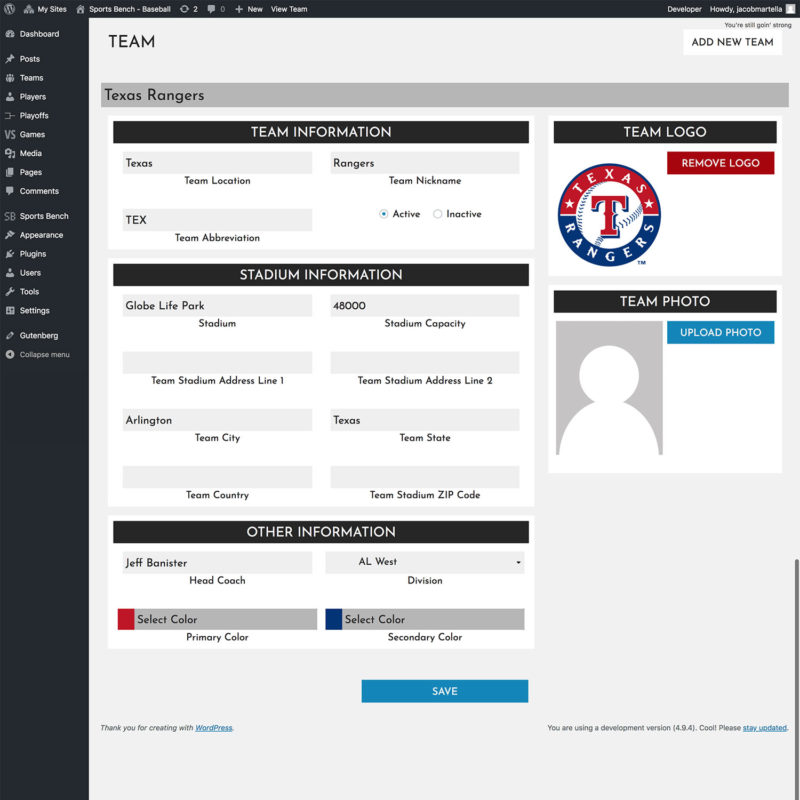Image resolution: width=800 pixels, height=800 pixels.
Task: Click the Upload Photo button
Action: [720, 332]
